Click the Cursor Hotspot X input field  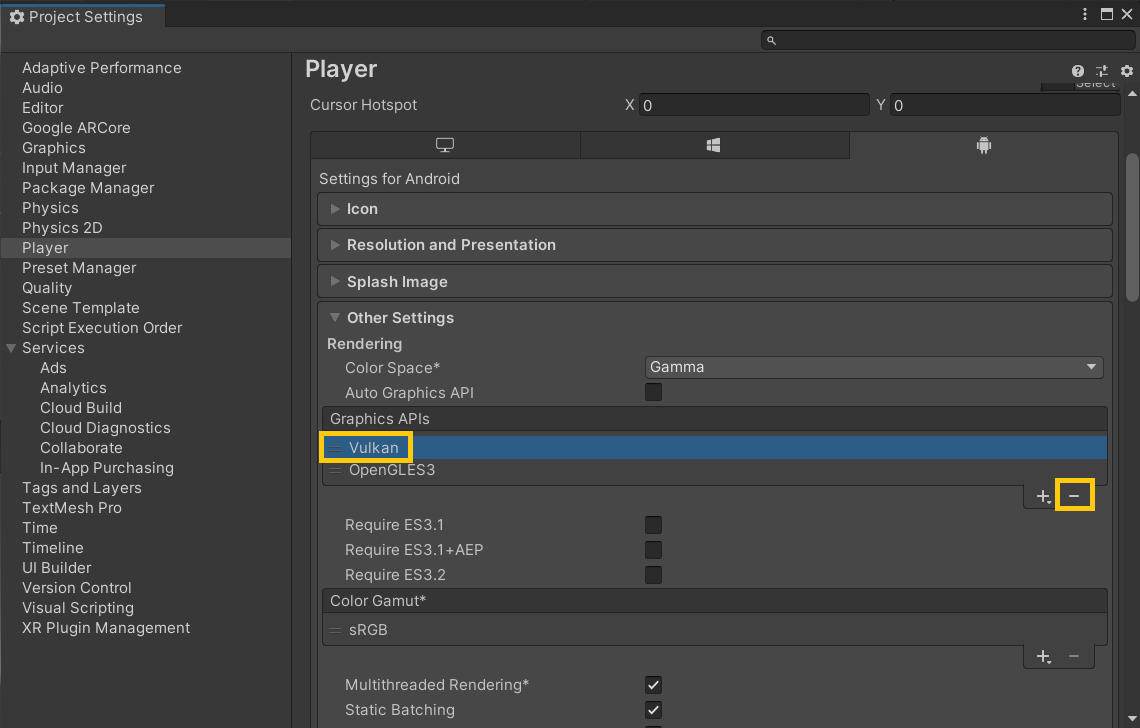tap(754, 105)
